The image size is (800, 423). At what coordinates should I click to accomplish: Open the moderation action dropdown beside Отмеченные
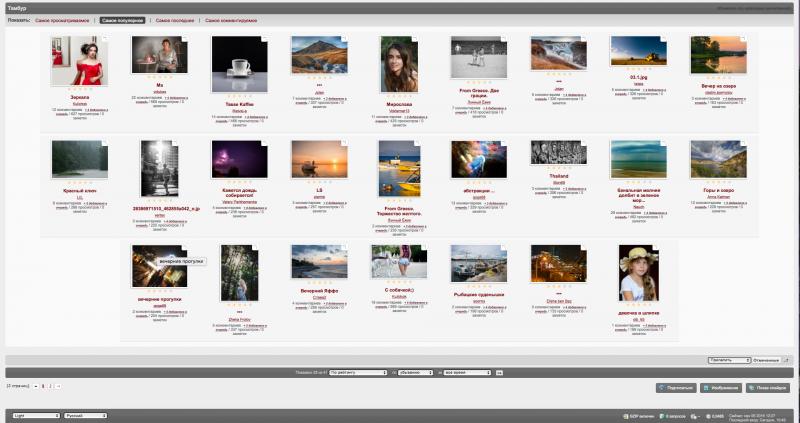click(729, 360)
